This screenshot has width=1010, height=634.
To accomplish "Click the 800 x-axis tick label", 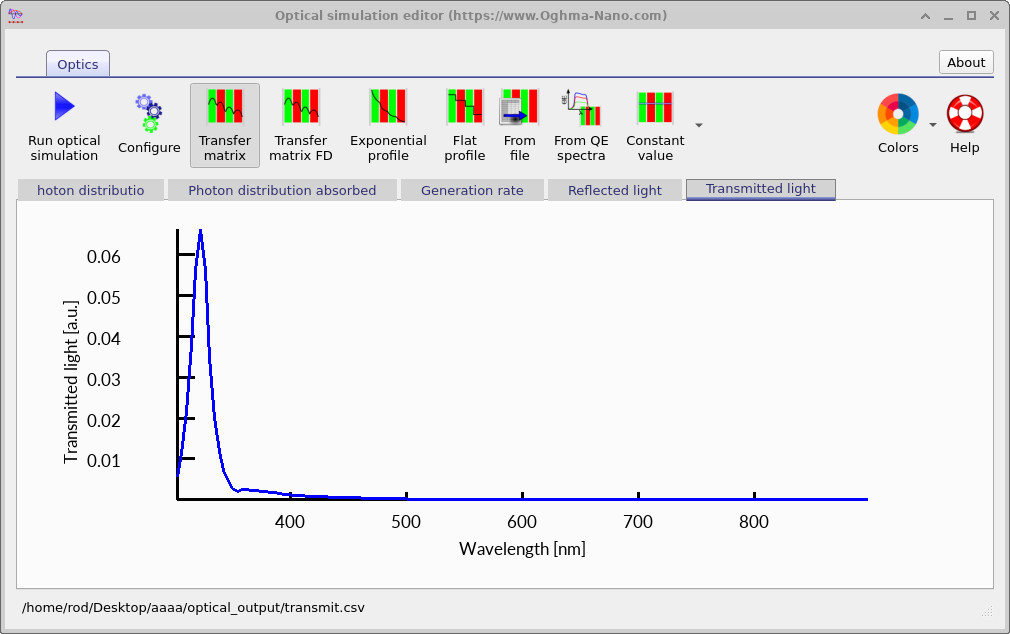I will (754, 522).
